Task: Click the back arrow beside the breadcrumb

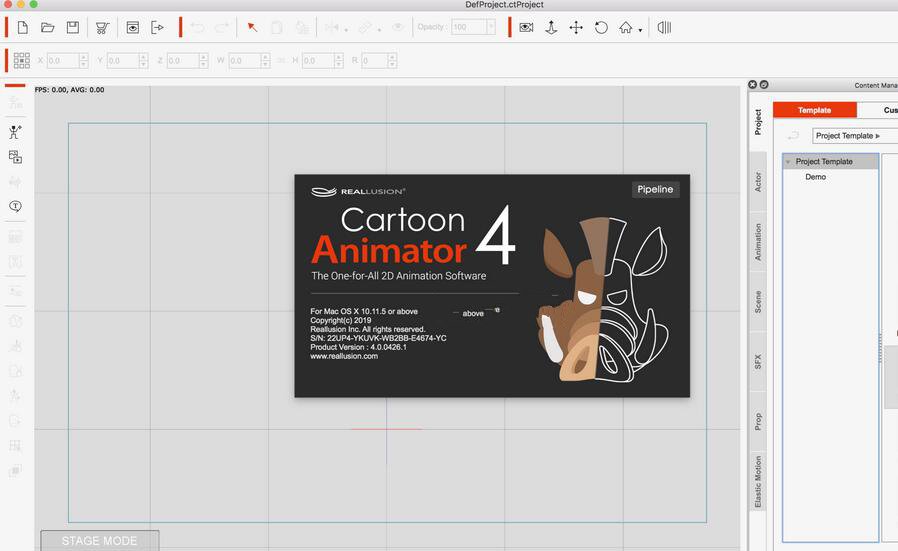Action: click(x=793, y=136)
